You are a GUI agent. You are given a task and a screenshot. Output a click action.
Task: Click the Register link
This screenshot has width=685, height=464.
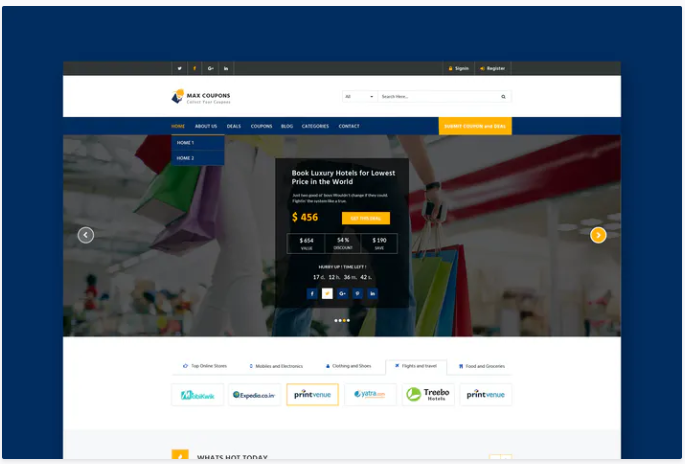493,68
